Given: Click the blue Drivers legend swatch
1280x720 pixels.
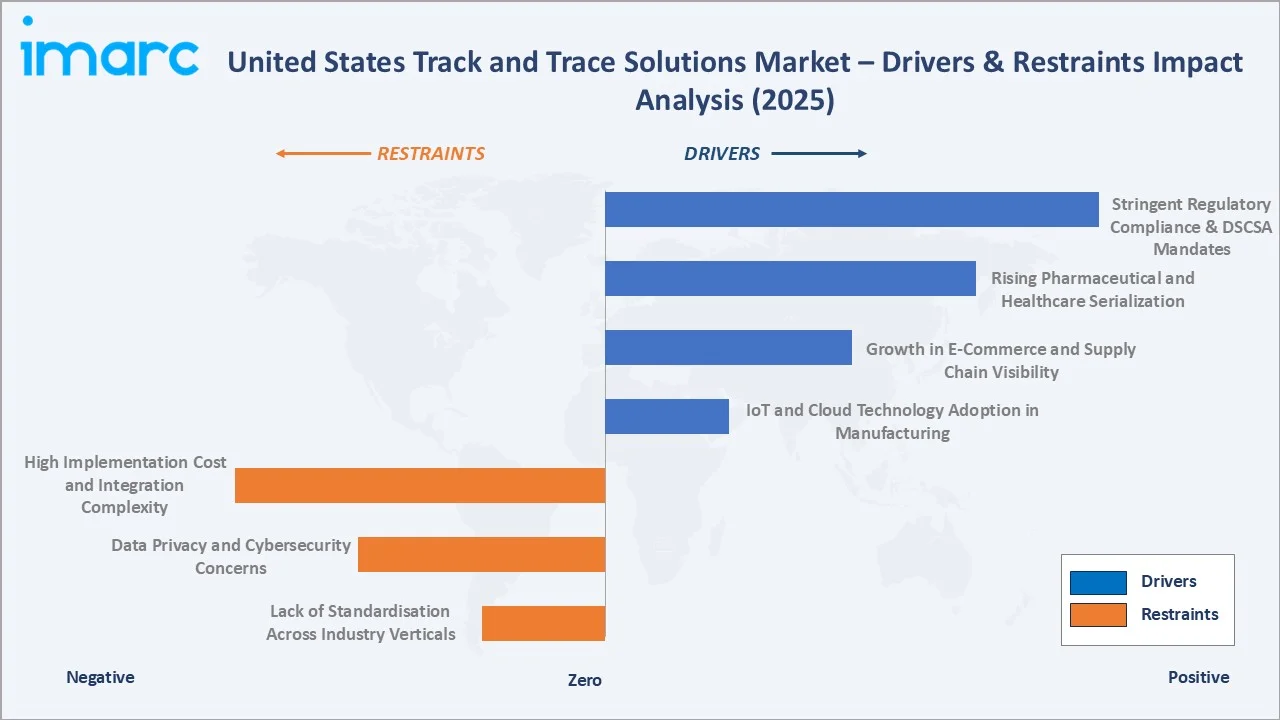Looking at the screenshot, I should click(x=1098, y=582).
